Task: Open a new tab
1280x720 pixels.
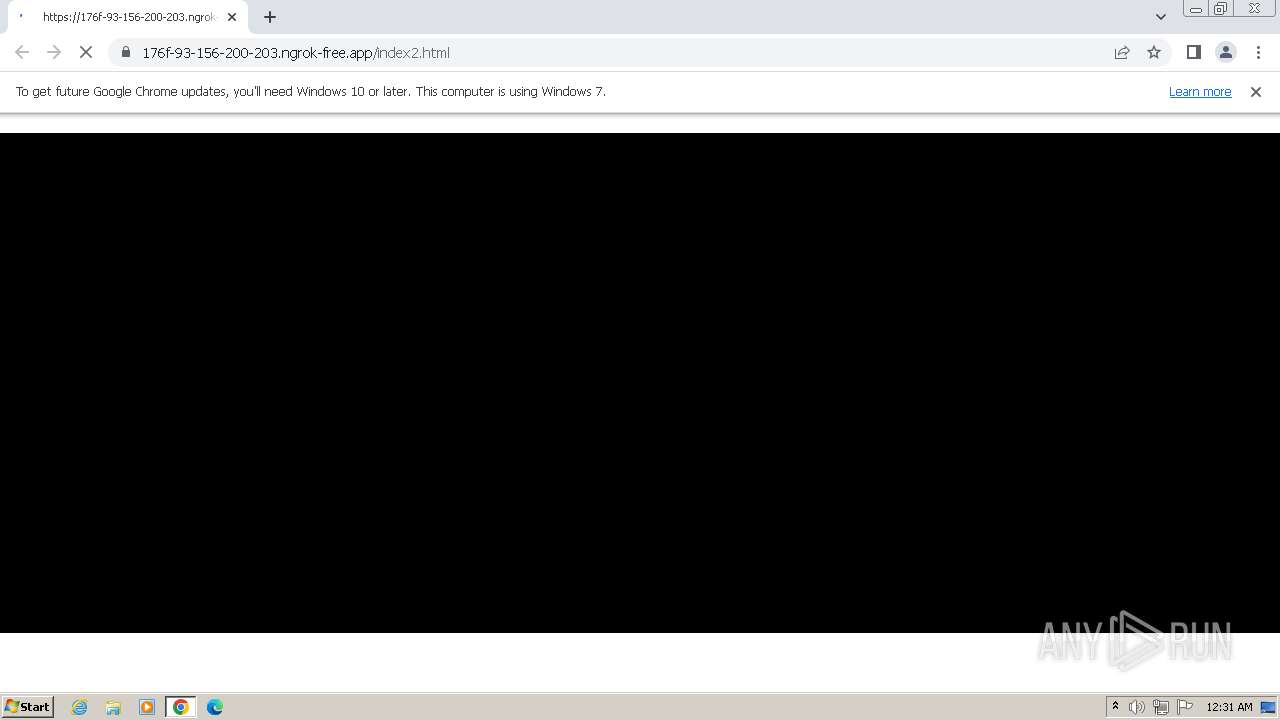Action: click(x=270, y=17)
